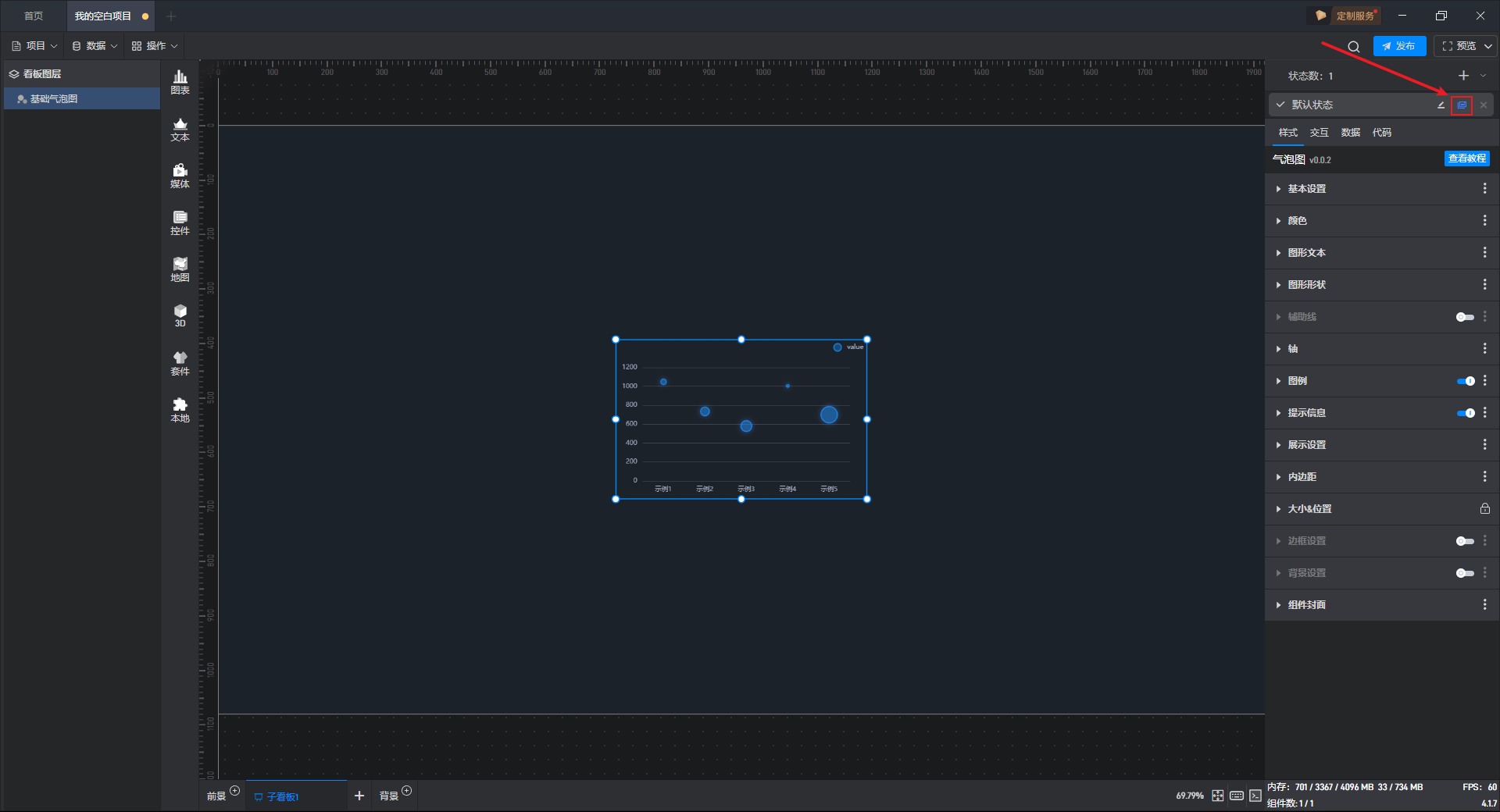Open the keyboard shortcuts icon
Image resolution: width=1500 pixels, height=812 pixels.
[1237, 796]
